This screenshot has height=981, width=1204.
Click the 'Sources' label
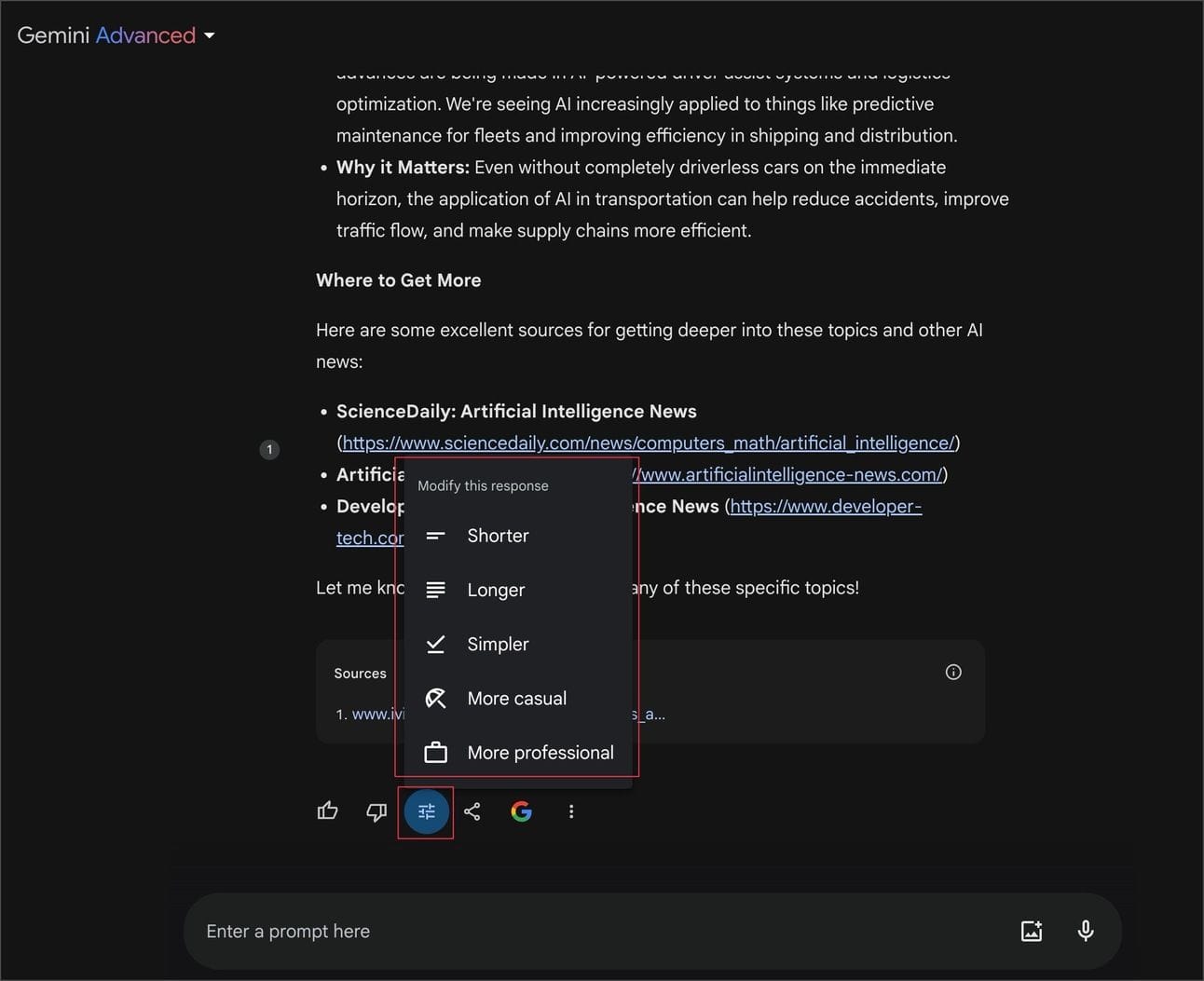360,674
